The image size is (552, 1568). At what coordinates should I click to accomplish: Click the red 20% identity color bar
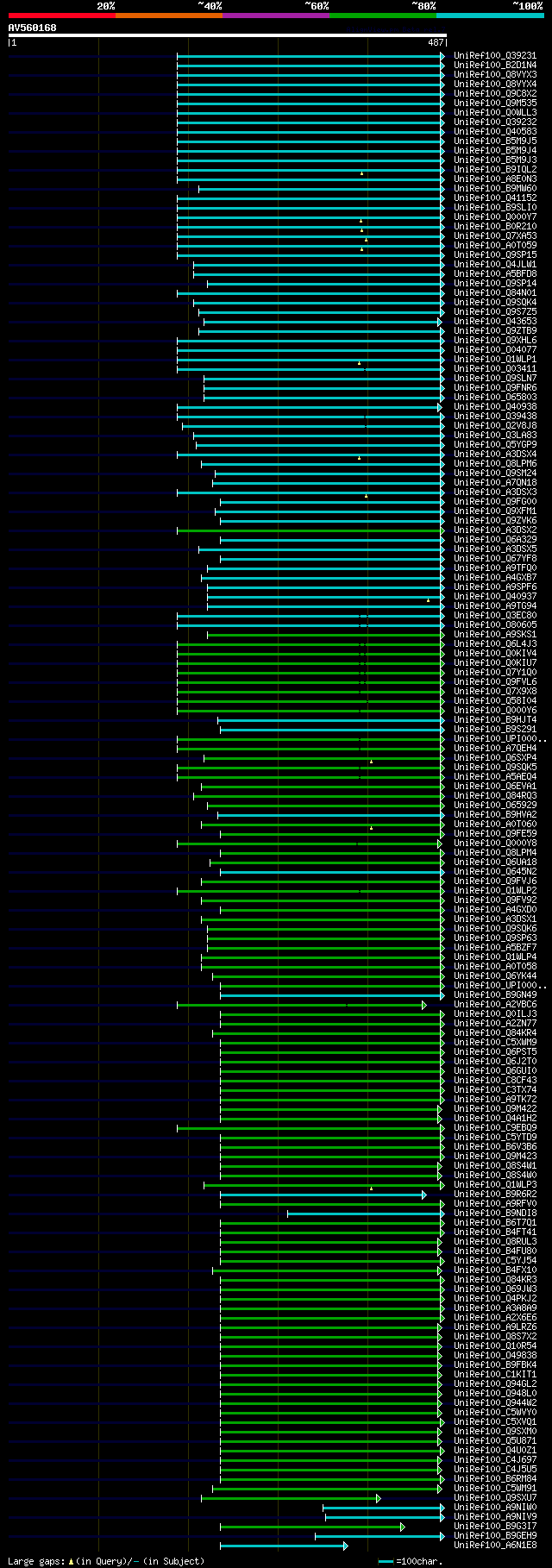tap(62, 16)
